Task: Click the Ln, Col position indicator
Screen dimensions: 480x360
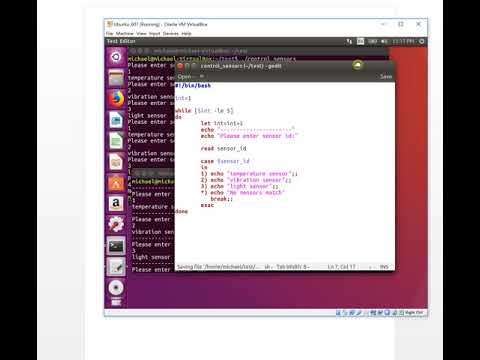Action: pos(341,267)
